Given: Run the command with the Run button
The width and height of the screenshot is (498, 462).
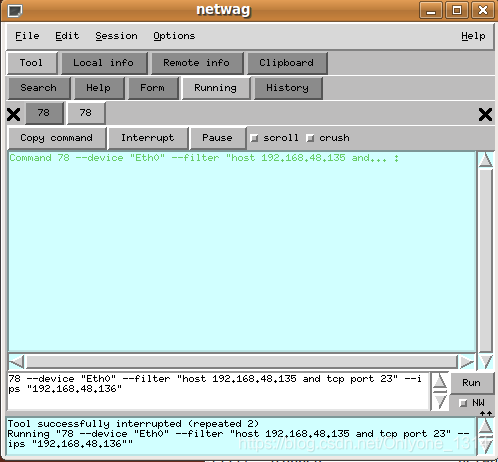Looking at the screenshot, I should click(471, 383).
